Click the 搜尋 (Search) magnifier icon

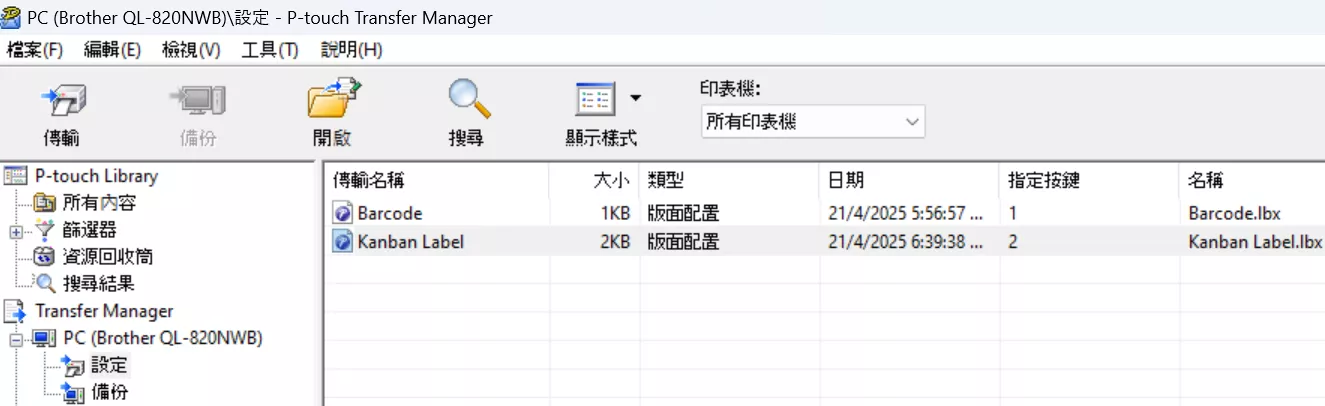point(467,101)
